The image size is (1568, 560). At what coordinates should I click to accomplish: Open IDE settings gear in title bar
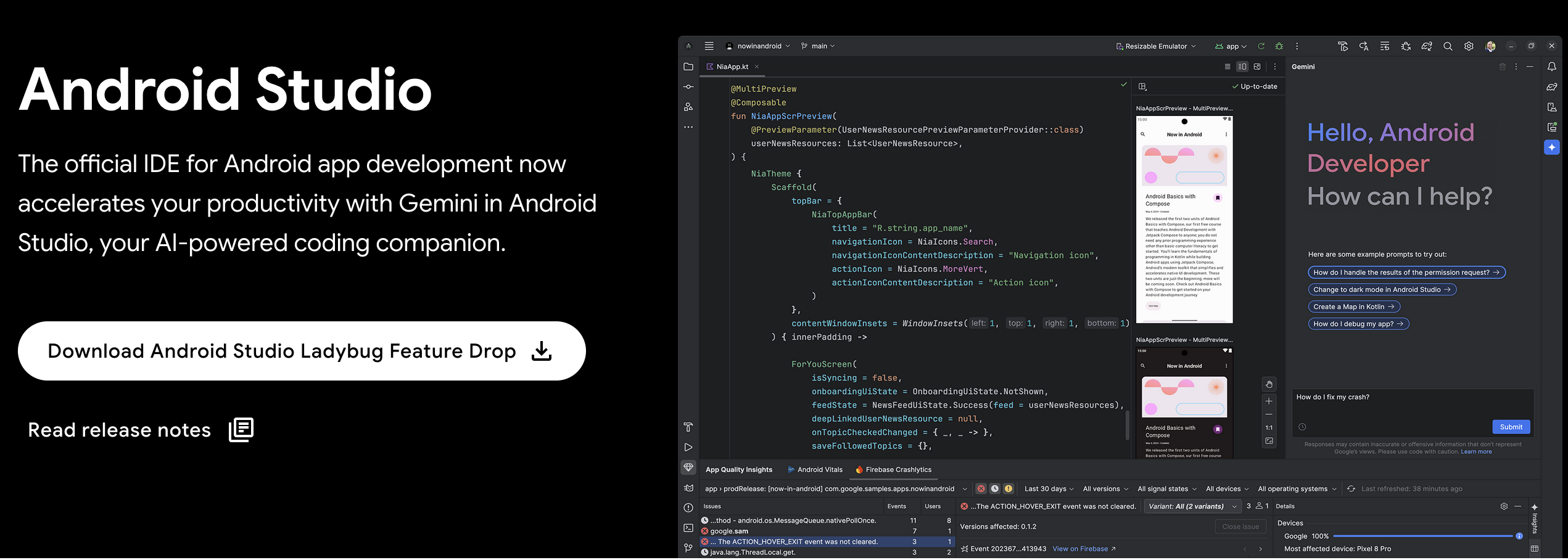[1469, 46]
